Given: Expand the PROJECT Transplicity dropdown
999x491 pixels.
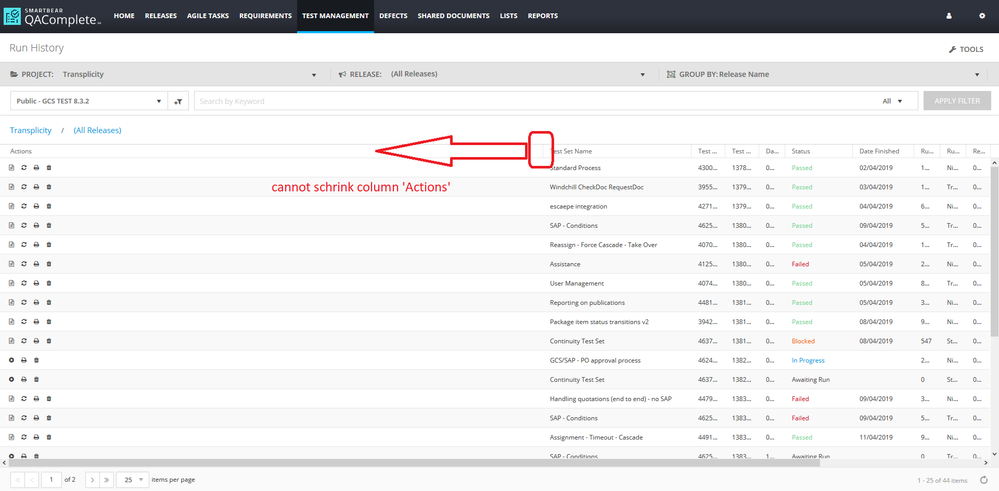Looking at the screenshot, I should [314, 75].
